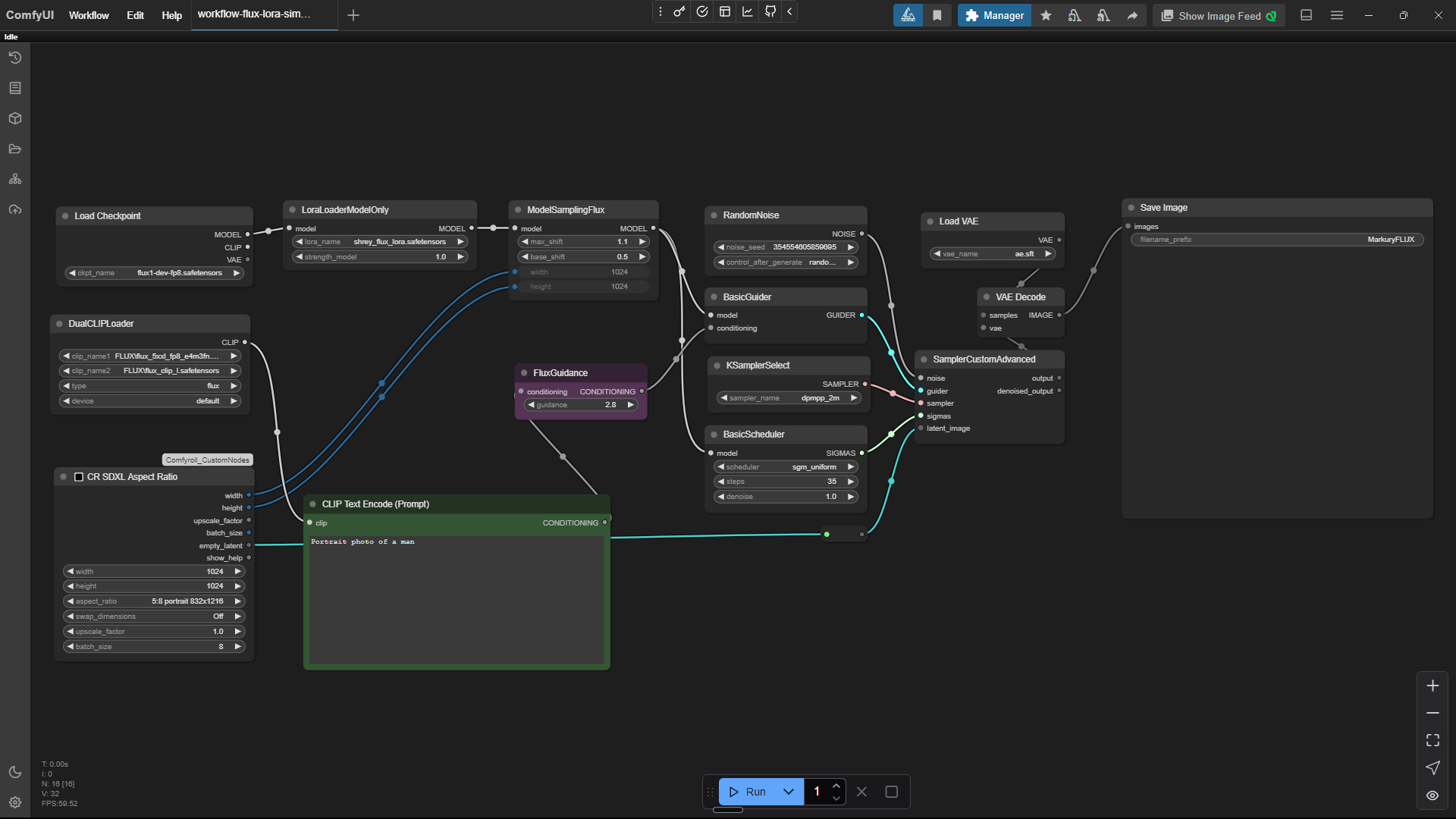The width and height of the screenshot is (1456, 819).
Task: Click the layout panel toolbar icon
Action: pos(725,11)
